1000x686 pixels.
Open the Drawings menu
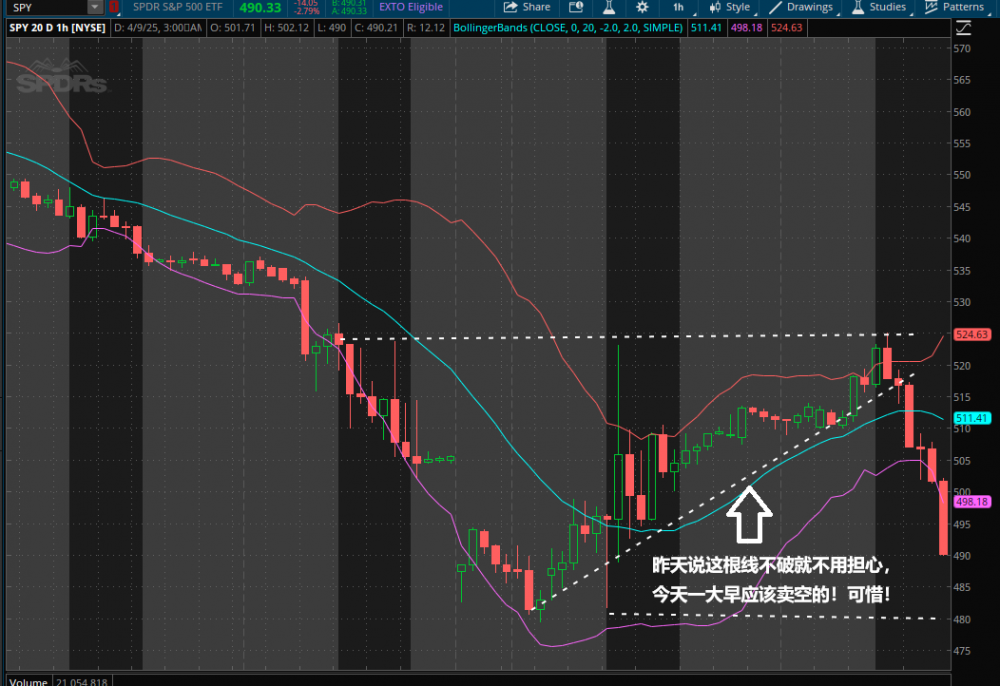click(x=801, y=7)
